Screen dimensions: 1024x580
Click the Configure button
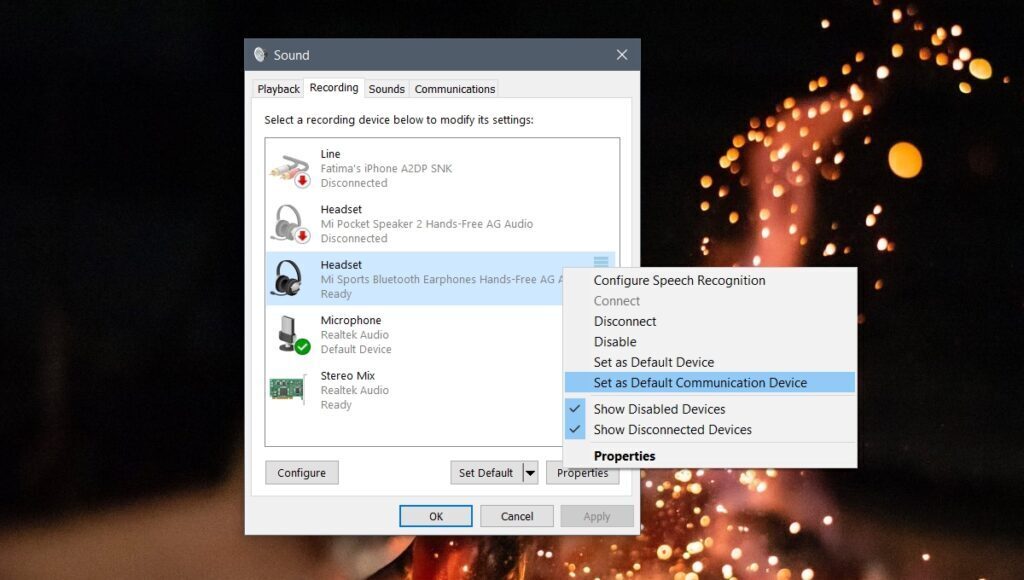pyautogui.click(x=301, y=472)
